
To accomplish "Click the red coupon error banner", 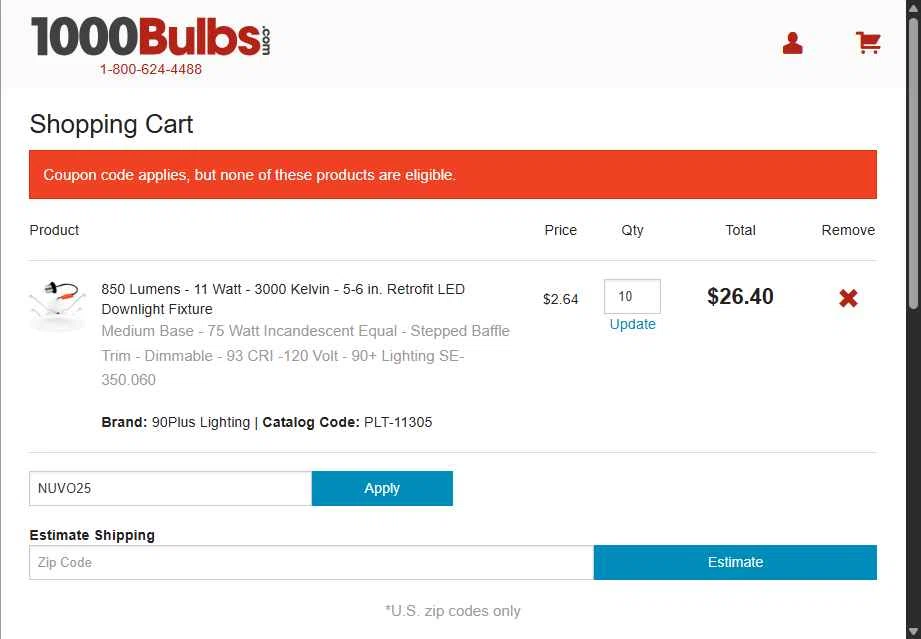I will [452, 175].
